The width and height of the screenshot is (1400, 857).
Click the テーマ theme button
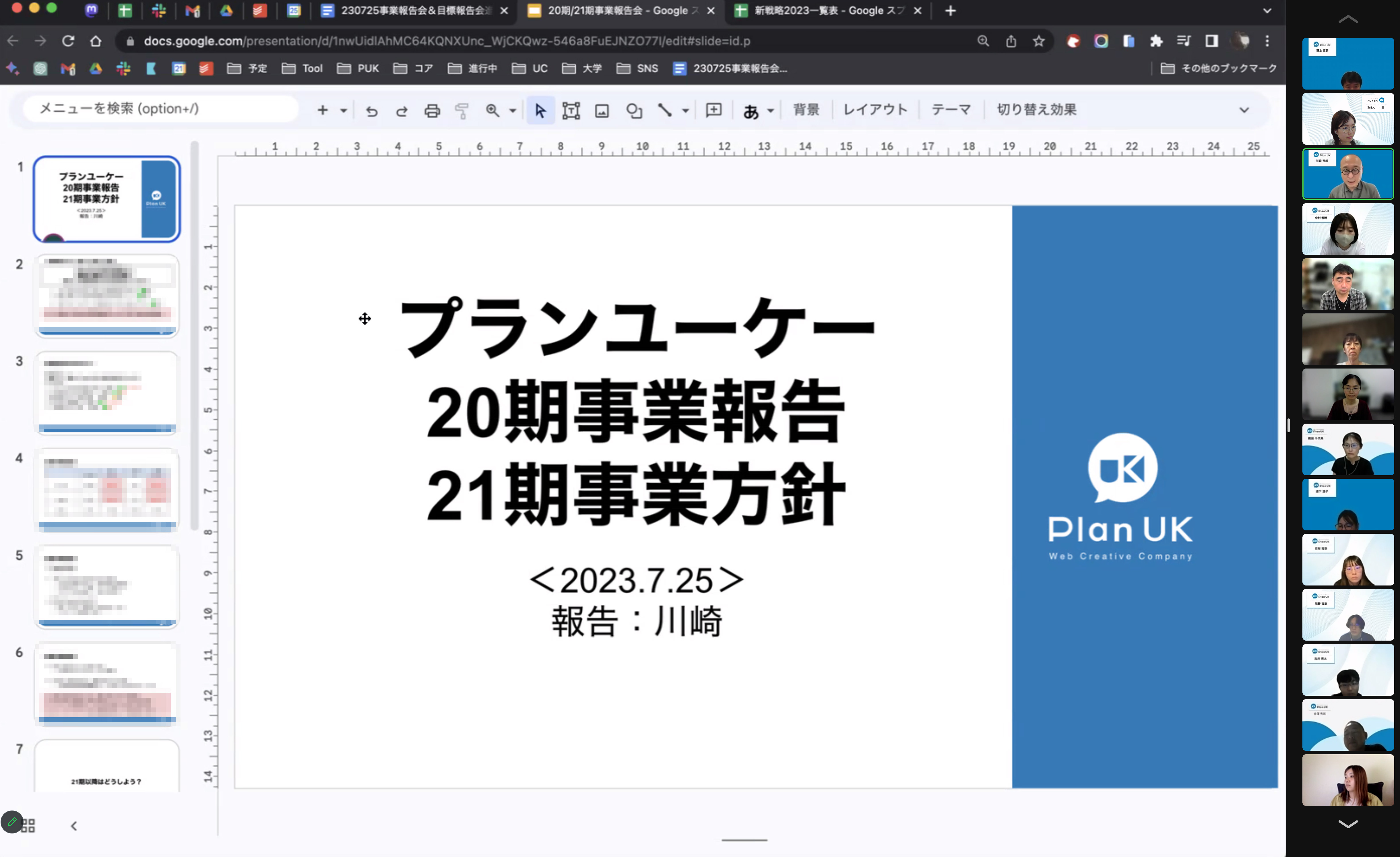(951, 110)
